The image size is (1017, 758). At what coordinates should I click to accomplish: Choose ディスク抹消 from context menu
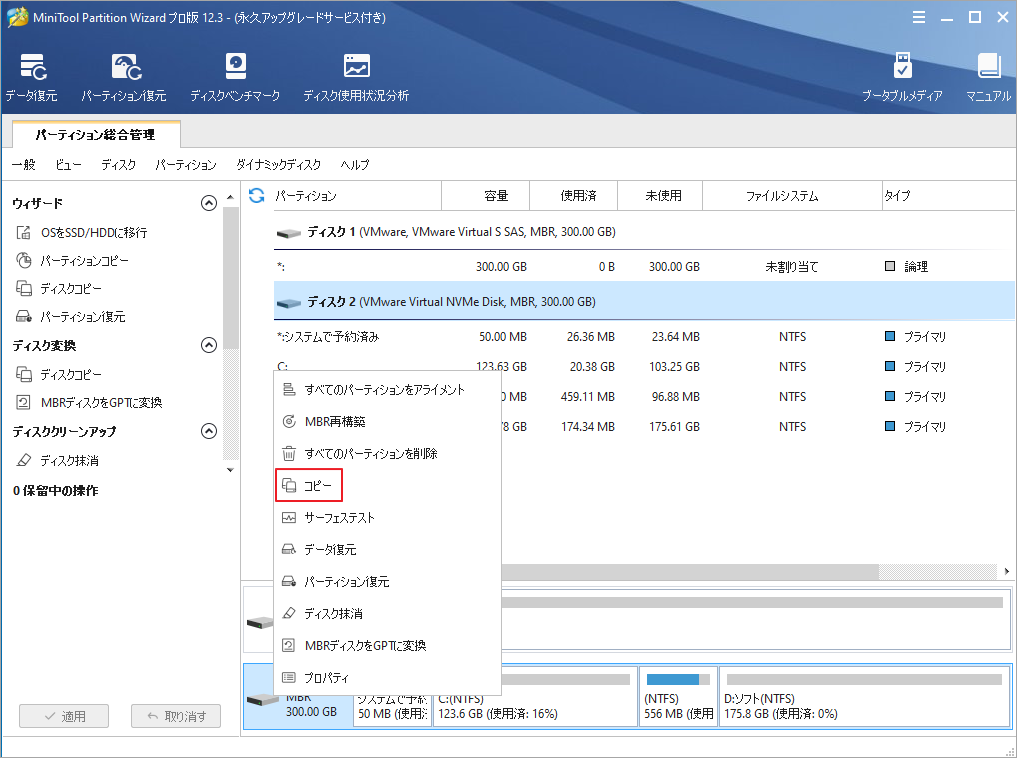pyautogui.click(x=387, y=613)
